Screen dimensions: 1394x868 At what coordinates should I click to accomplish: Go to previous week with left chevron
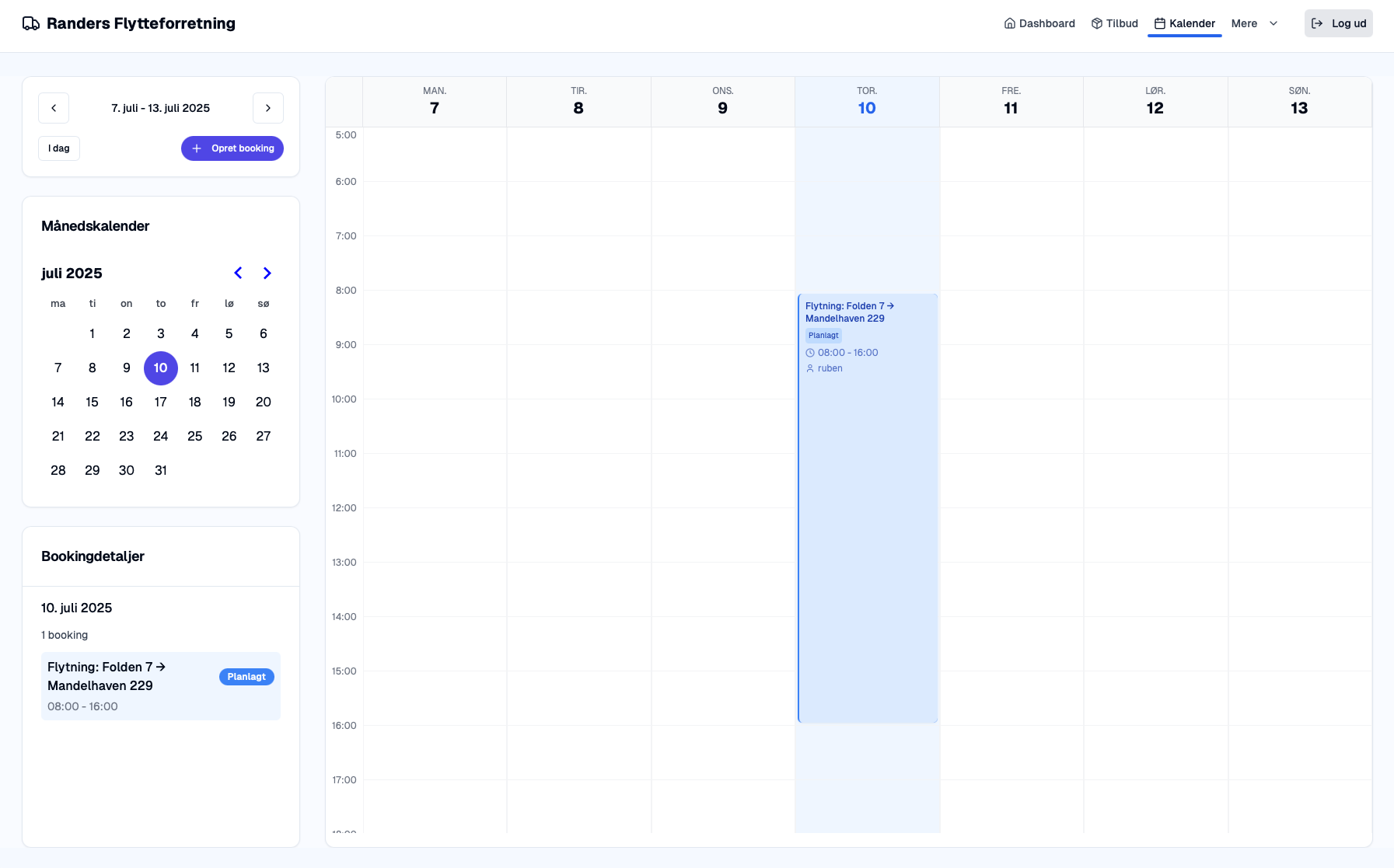tap(54, 108)
